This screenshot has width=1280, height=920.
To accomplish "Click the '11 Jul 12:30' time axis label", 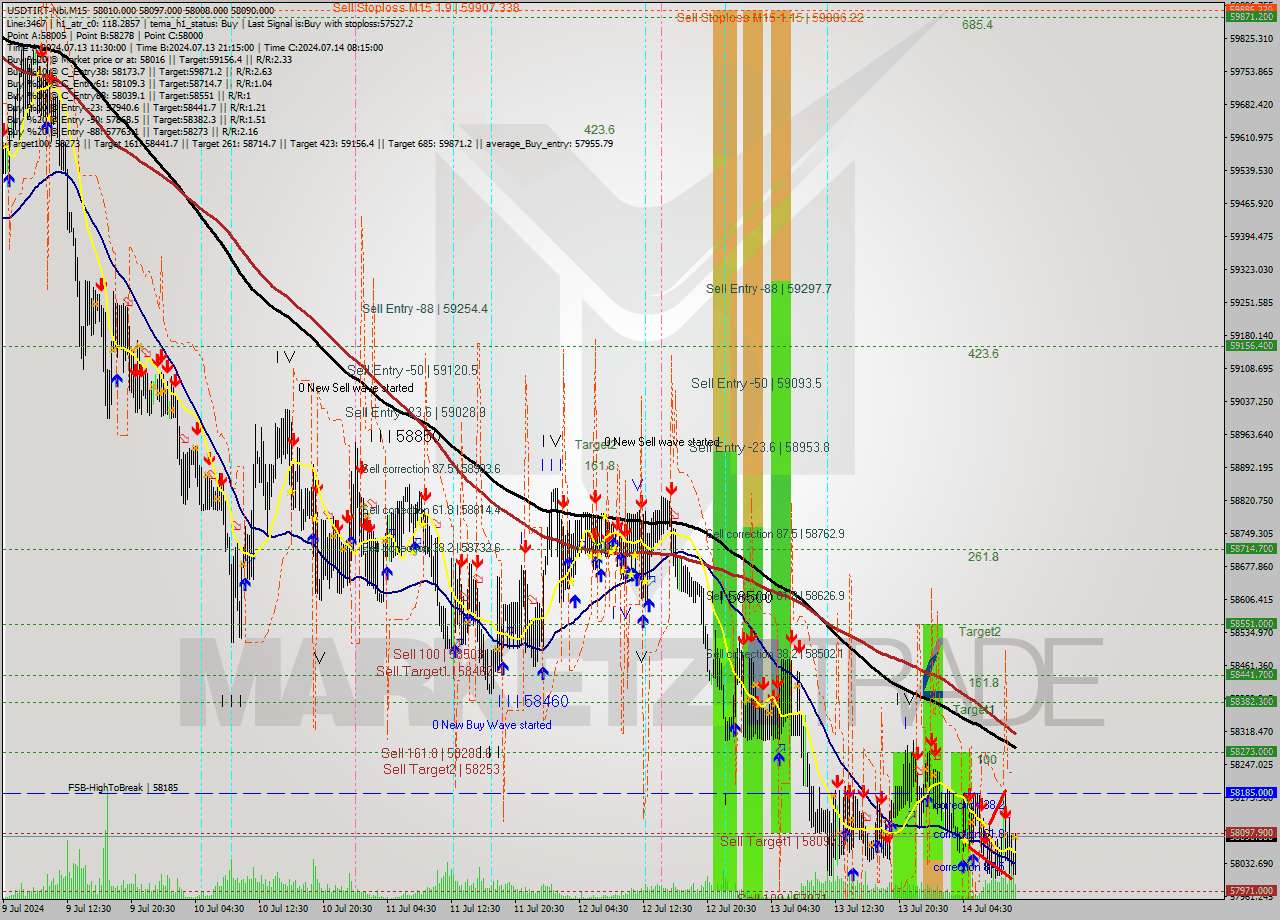I will coord(475,909).
